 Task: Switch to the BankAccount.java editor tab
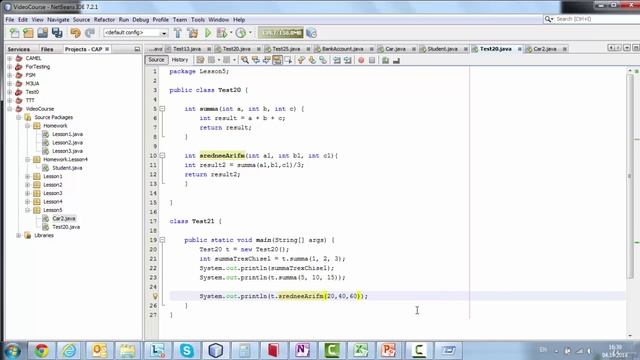coord(342,49)
